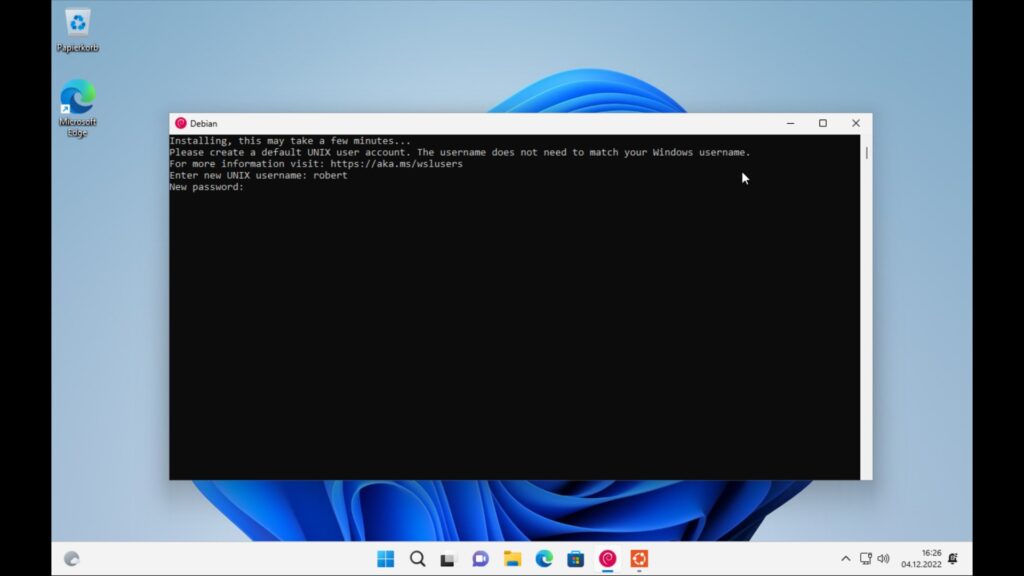Open the Papierkorb recycle bin icon
The width and height of the screenshot is (1024, 576).
(78, 30)
